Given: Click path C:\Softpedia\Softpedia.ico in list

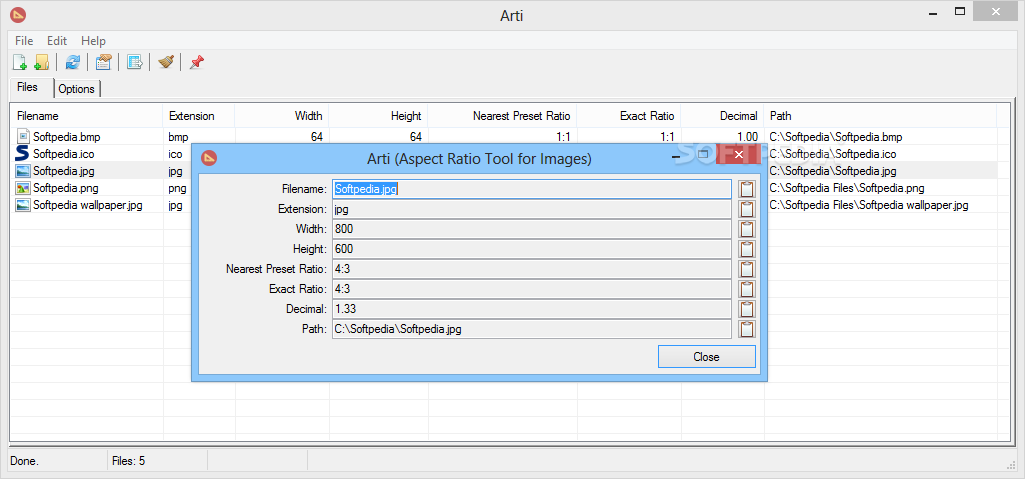Looking at the screenshot, I should point(833,154).
